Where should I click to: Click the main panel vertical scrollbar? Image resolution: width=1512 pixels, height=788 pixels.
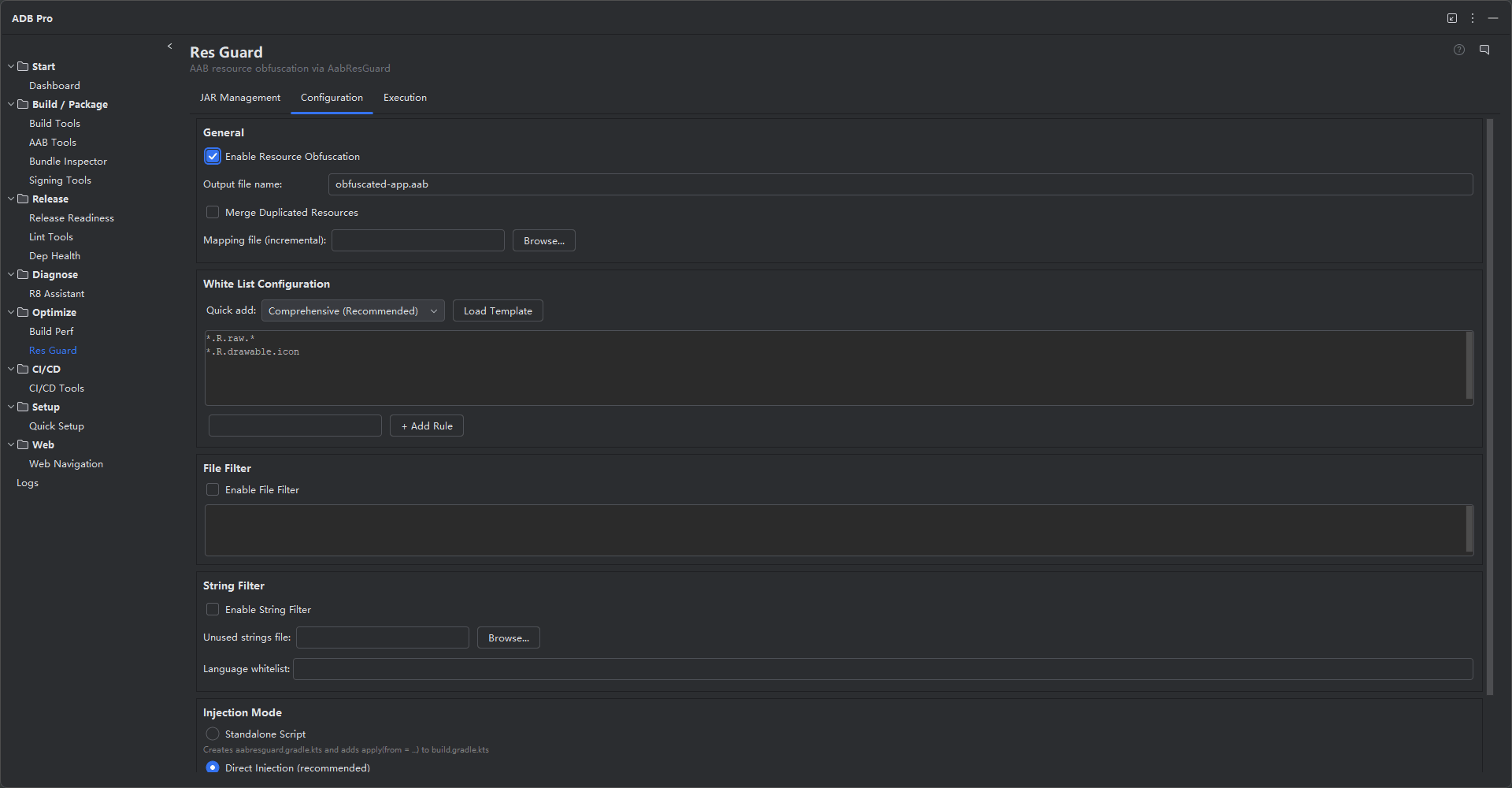[x=1489, y=407]
